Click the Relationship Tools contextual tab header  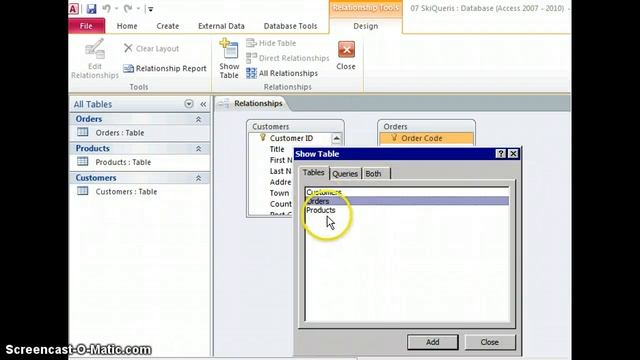click(366, 9)
